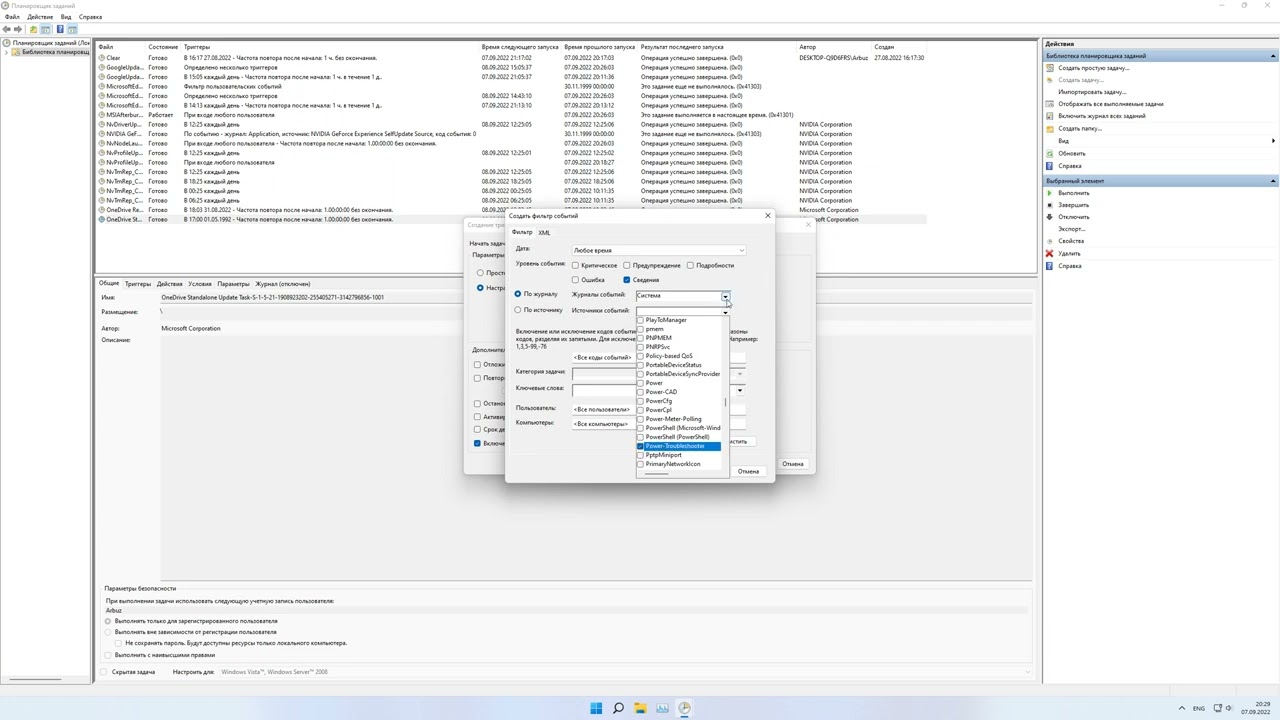Collapse the Библиотека планировщика заданий actions section
1280x720 pixels.
(1273, 56)
